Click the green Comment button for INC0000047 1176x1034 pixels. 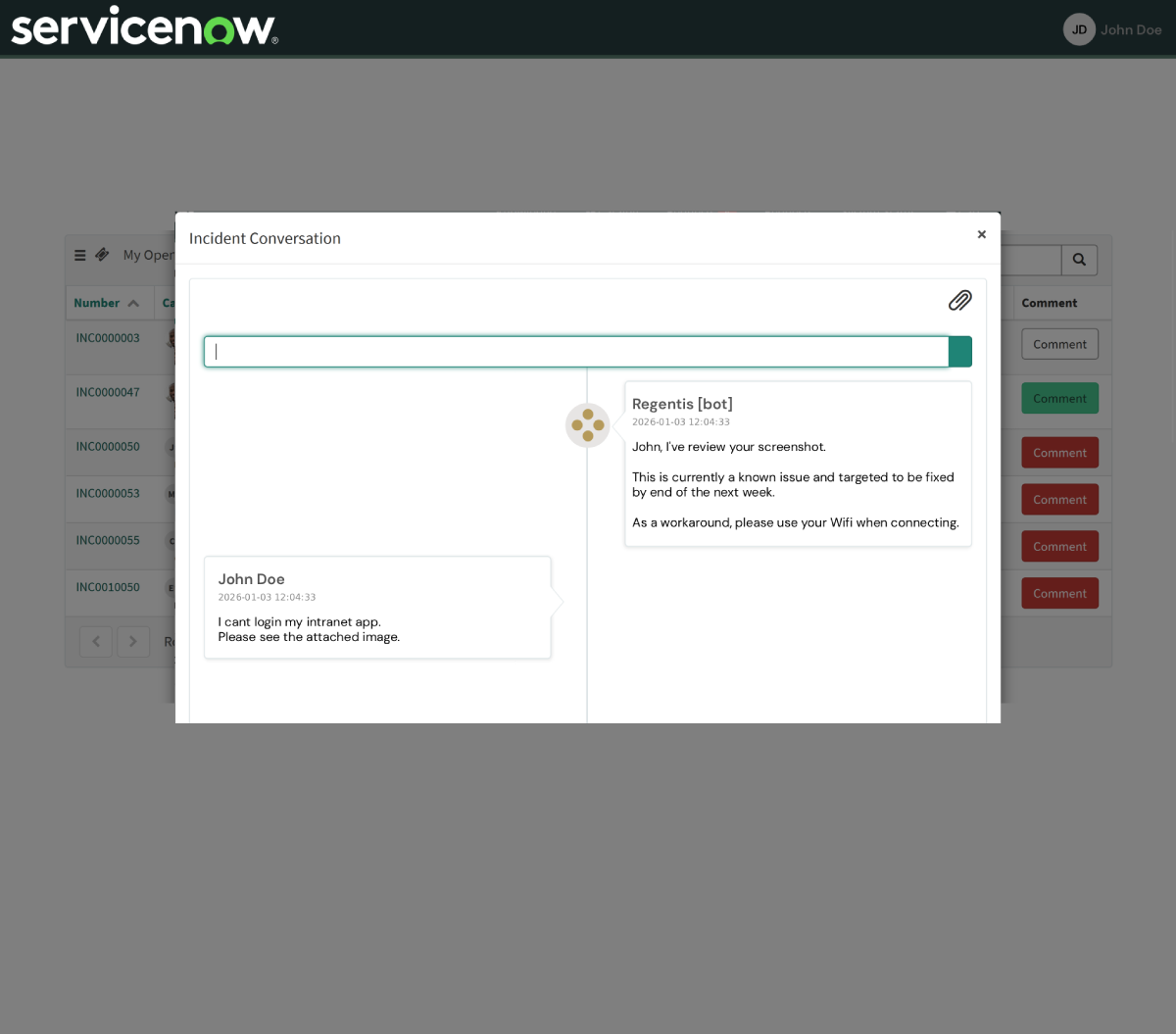(x=1059, y=398)
